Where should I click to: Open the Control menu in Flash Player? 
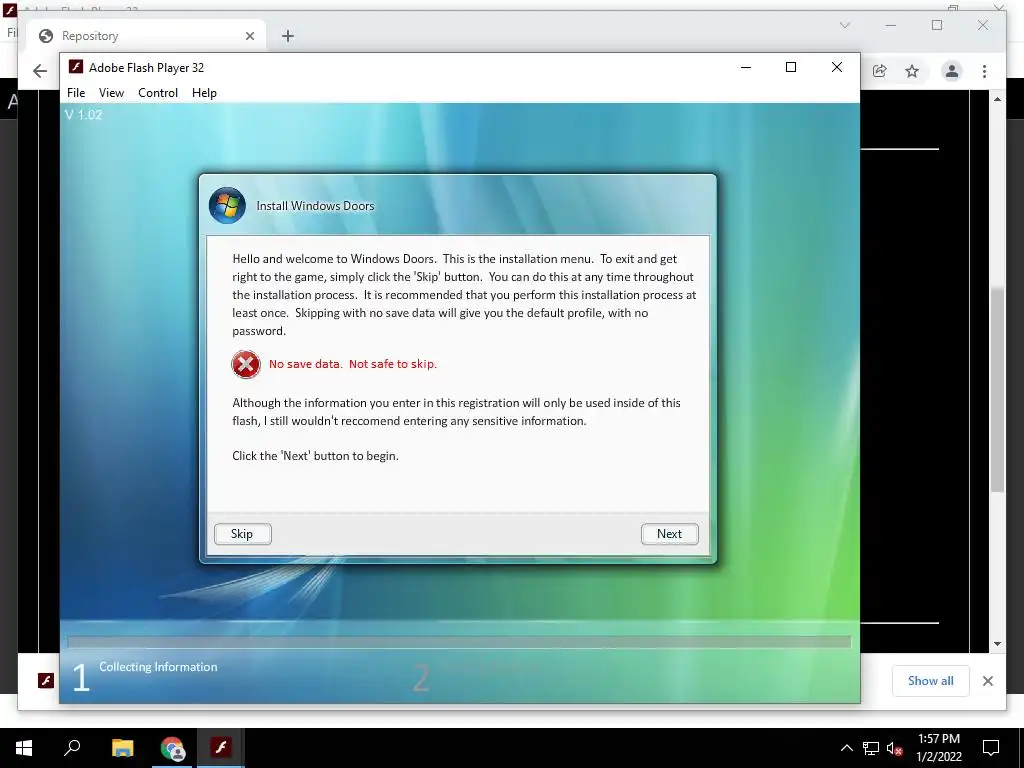[158, 93]
